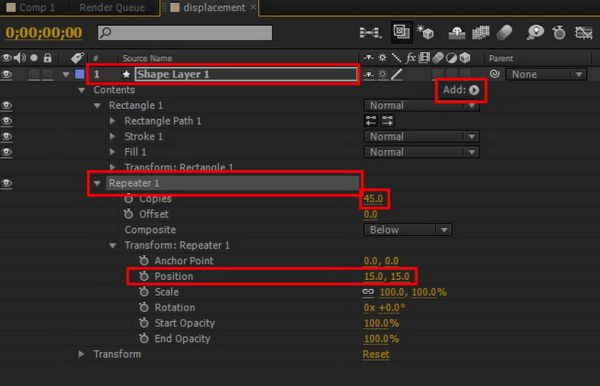Image resolution: width=600 pixels, height=386 pixels.
Task: Click into the timeline search field
Action: 185,33
